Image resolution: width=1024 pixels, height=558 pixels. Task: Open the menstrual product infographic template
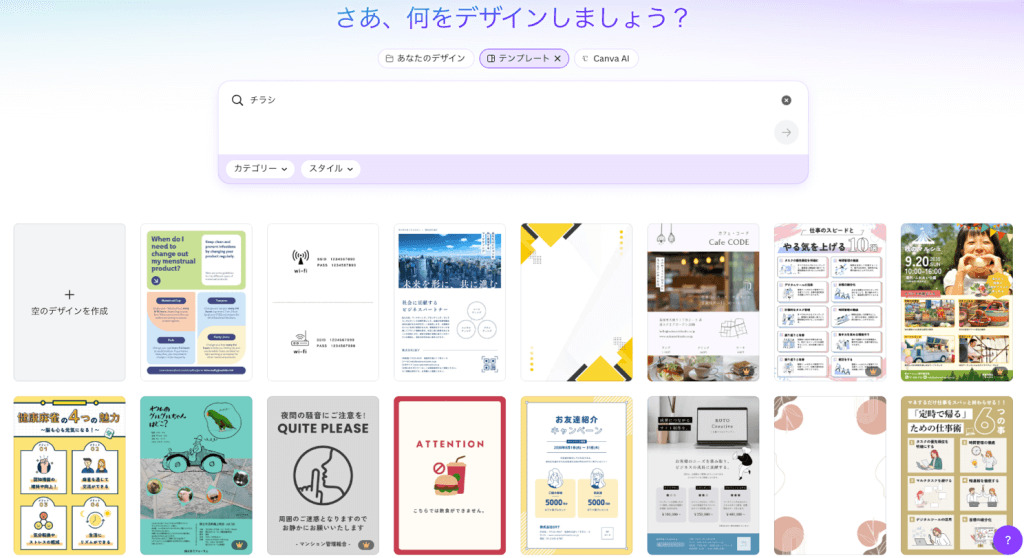(196, 302)
